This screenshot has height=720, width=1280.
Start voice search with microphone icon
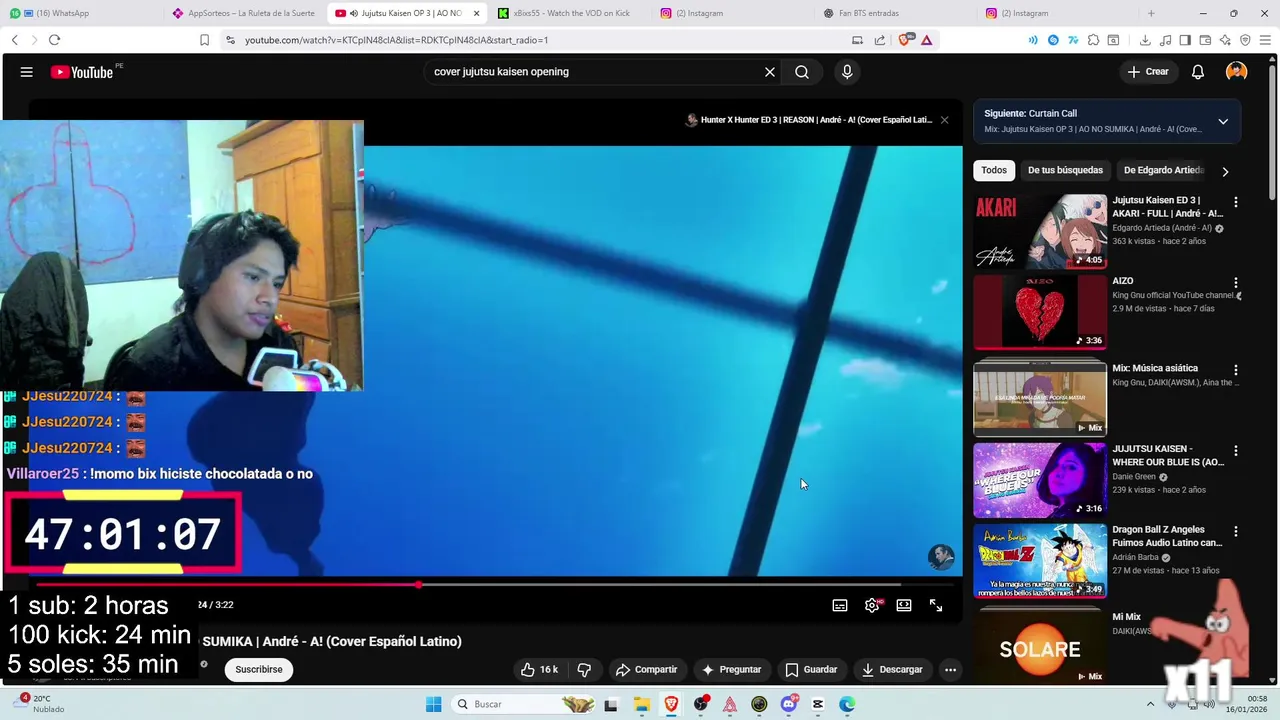(847, 72)
